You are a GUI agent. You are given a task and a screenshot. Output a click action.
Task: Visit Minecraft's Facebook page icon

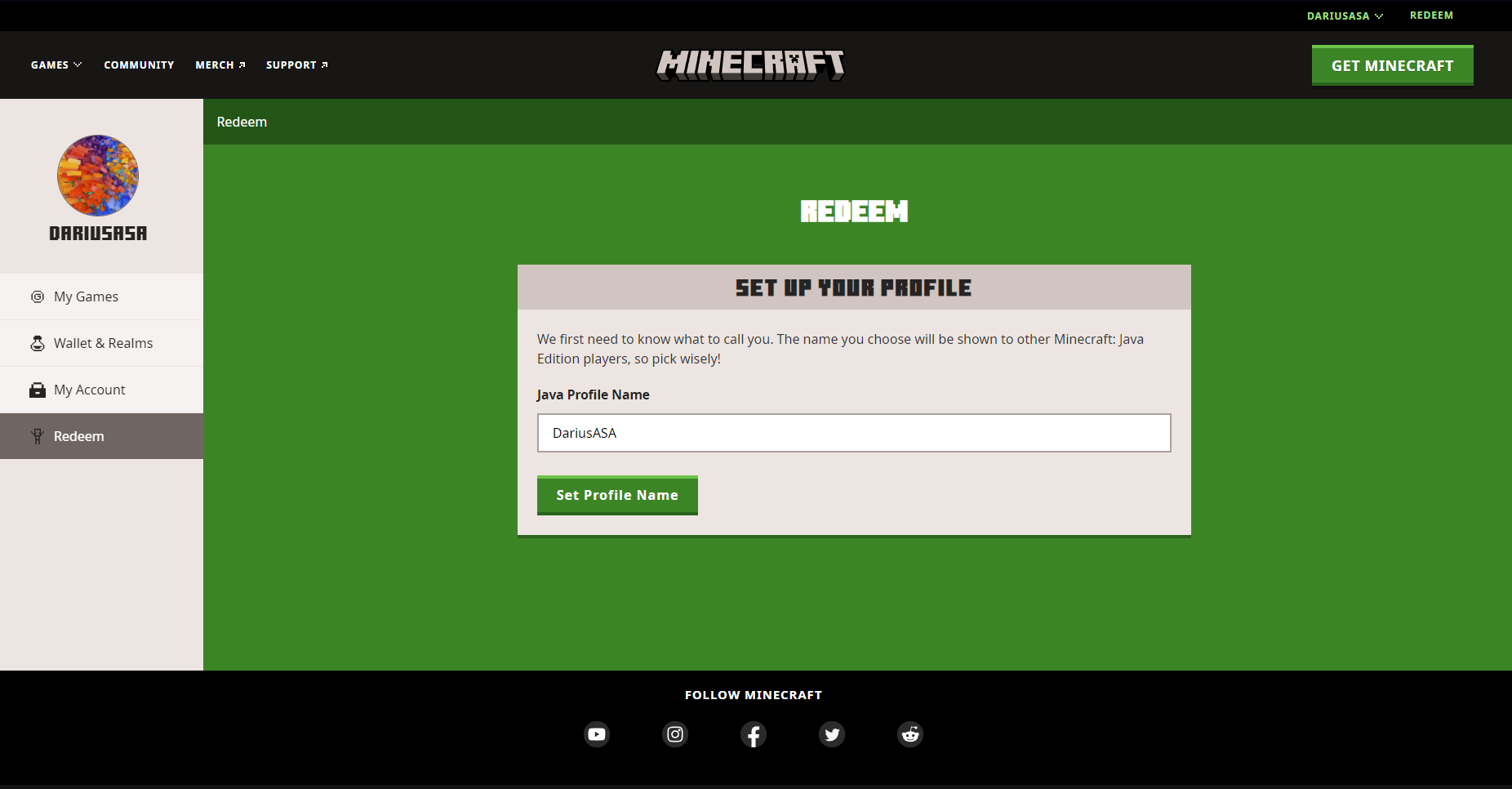pos(754,734)
